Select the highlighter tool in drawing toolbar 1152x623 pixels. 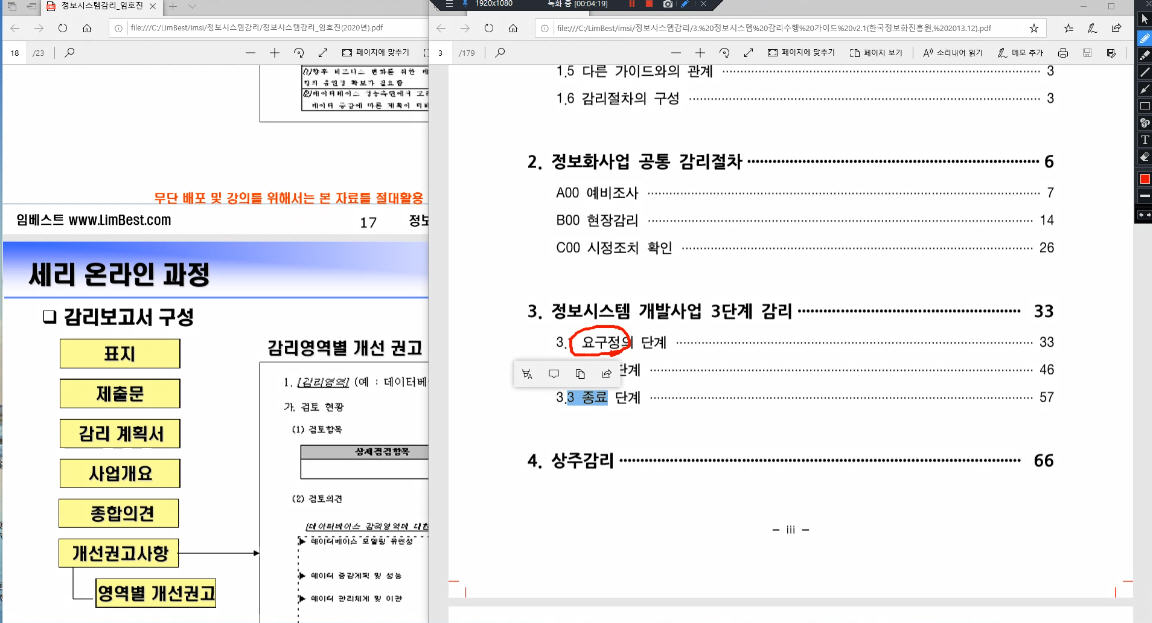(x=1144, y=55)
